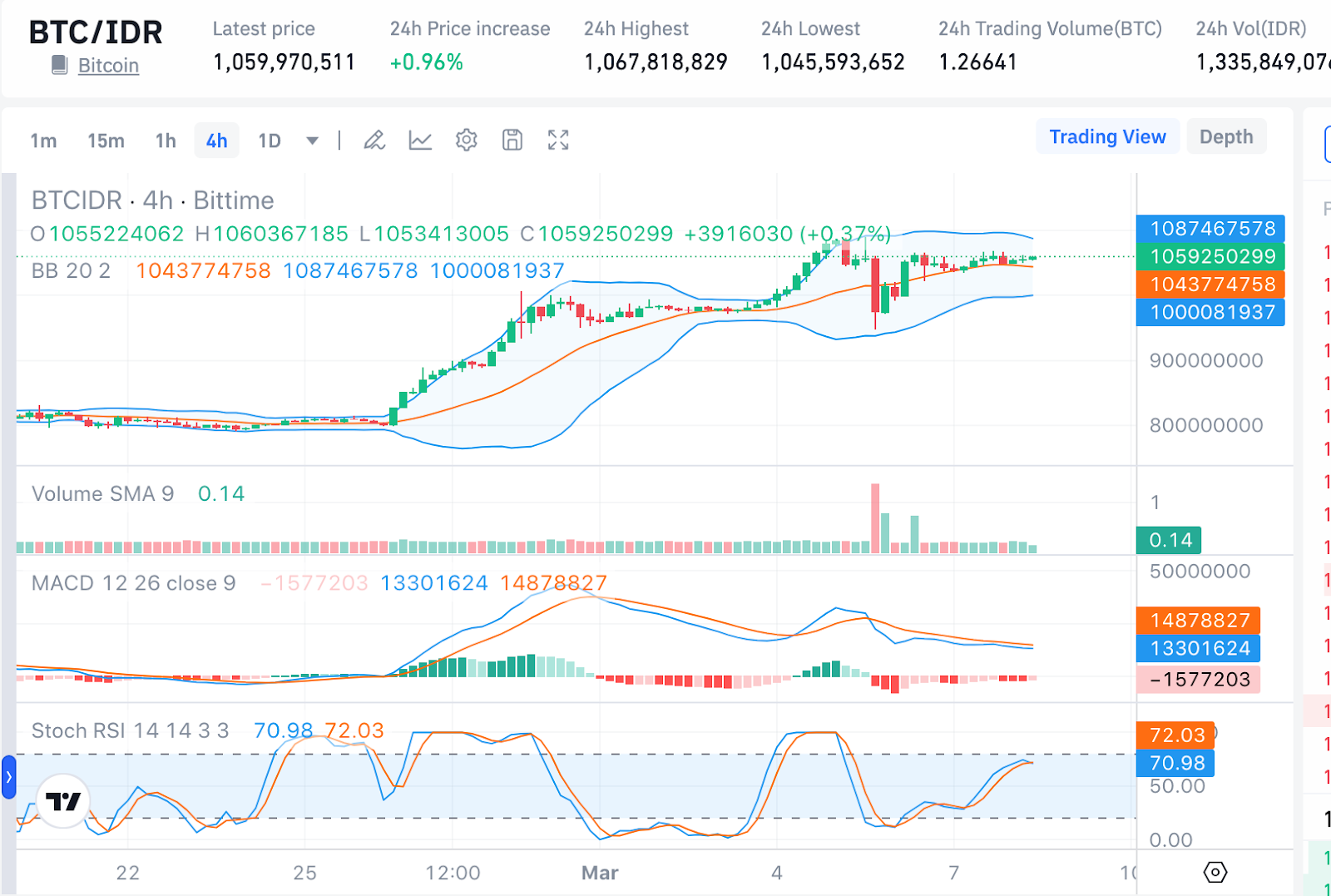
Task: Select the 1D timeframe
Action: pos(270,141)
